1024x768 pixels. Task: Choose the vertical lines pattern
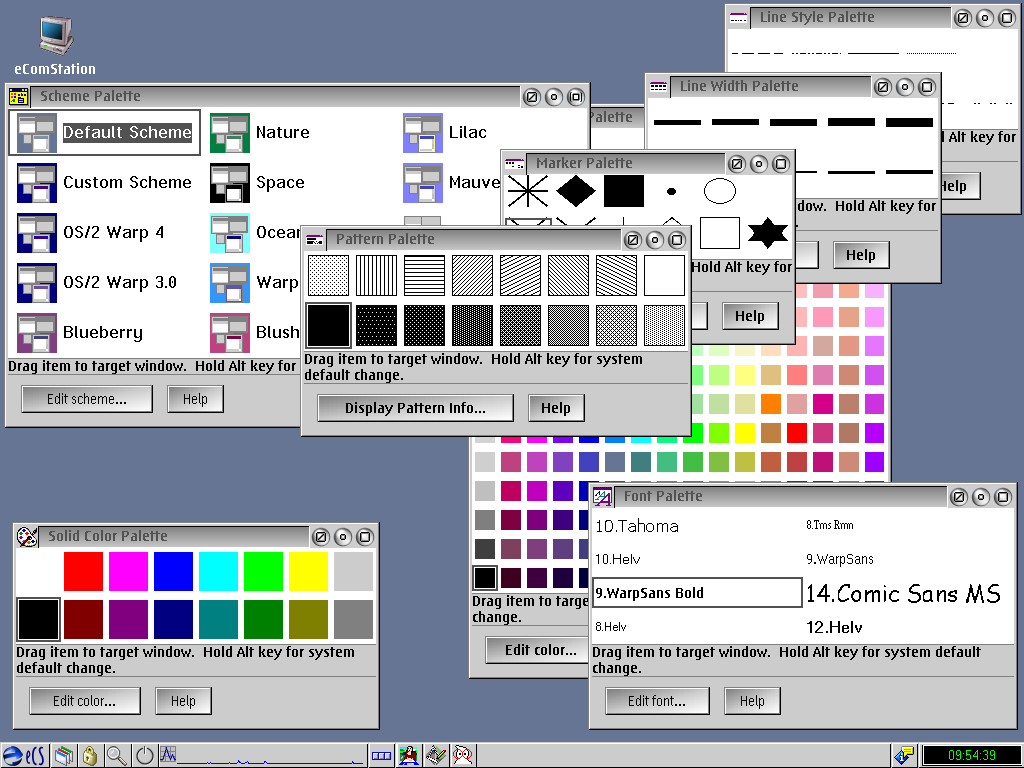(376, 276)
